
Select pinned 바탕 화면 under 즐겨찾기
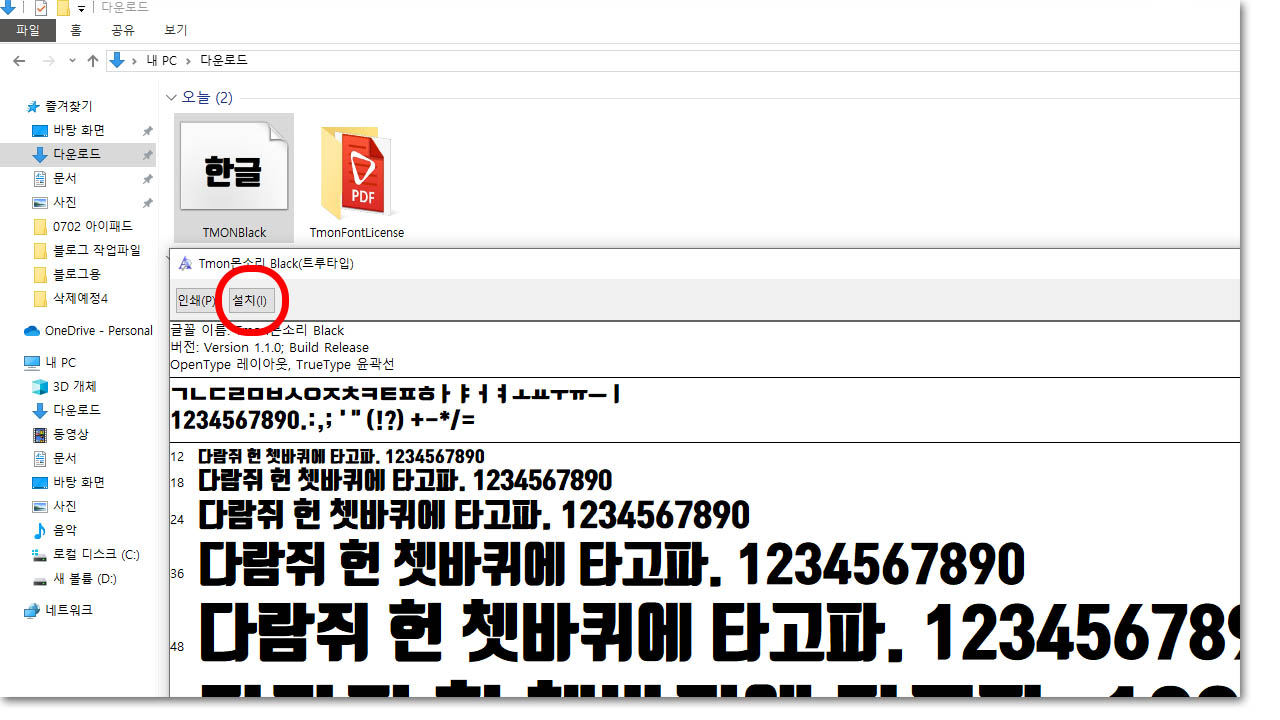pos(79,130)
